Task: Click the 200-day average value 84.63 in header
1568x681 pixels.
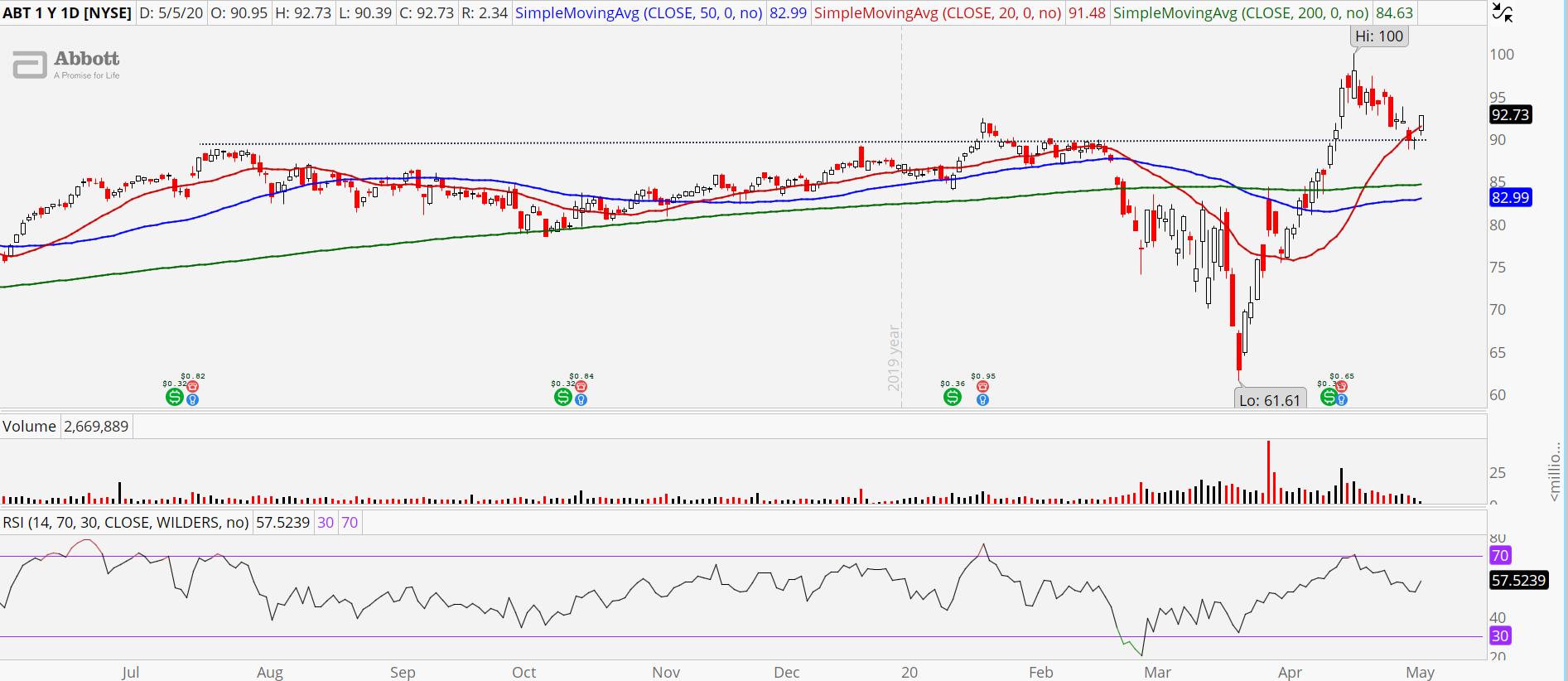Action: tap(1394, 12)
